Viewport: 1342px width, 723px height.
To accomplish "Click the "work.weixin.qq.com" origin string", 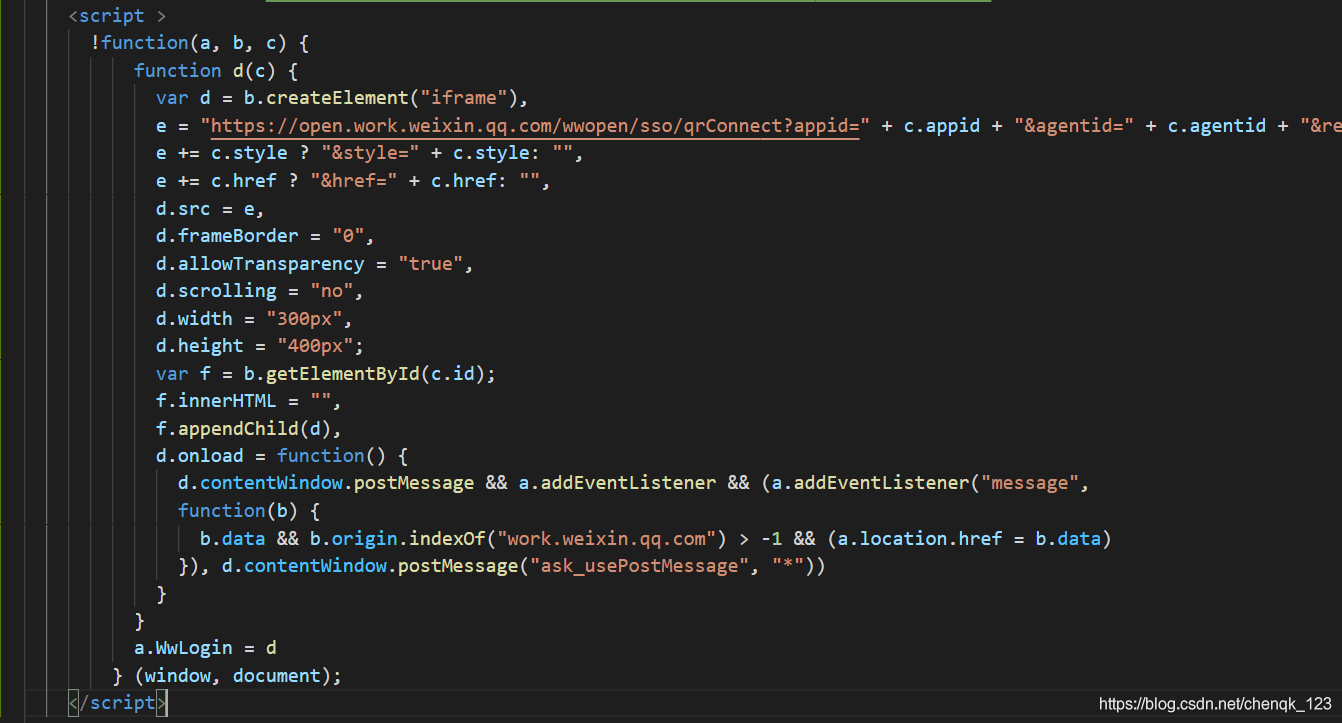I will (x=607, y=539).
